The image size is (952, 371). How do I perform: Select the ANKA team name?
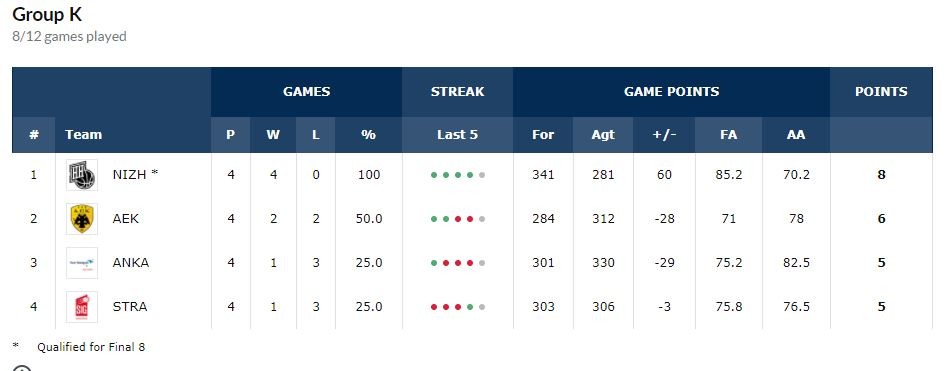coord(131,262)
